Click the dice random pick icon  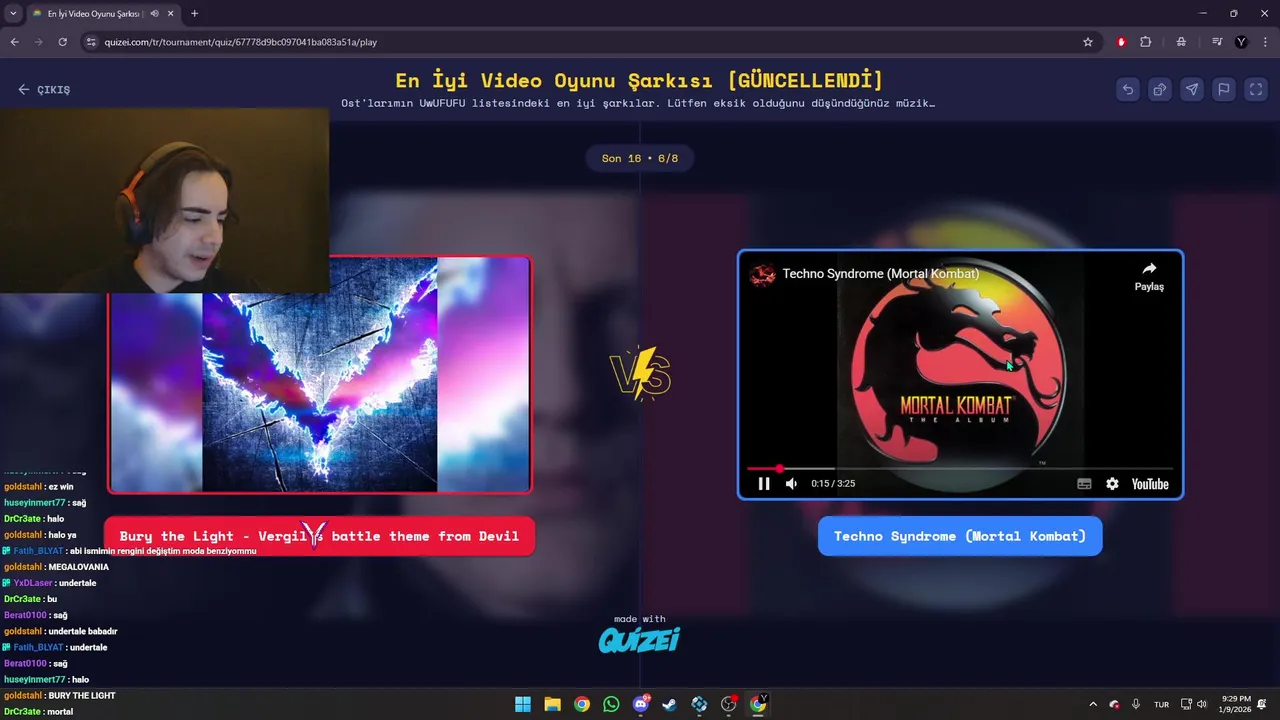[1160, 89]
